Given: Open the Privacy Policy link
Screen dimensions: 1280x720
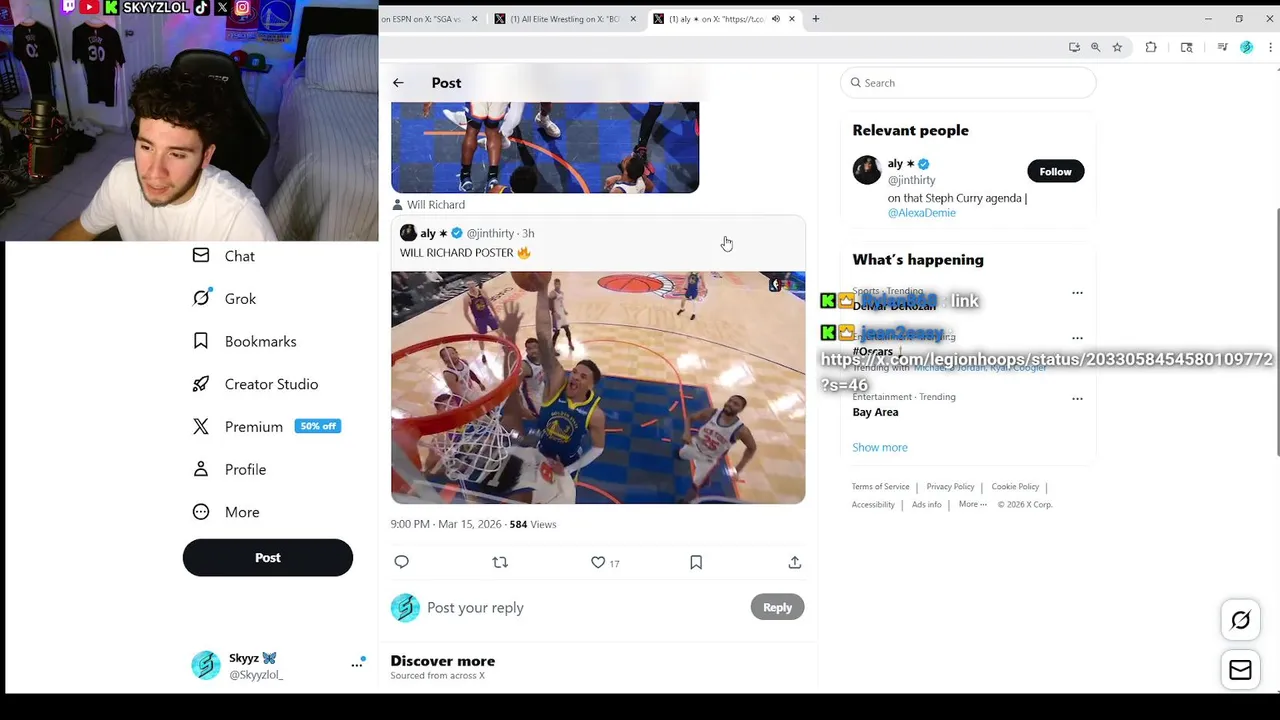Looking at the screenshot, I should (x=950, y=487).
